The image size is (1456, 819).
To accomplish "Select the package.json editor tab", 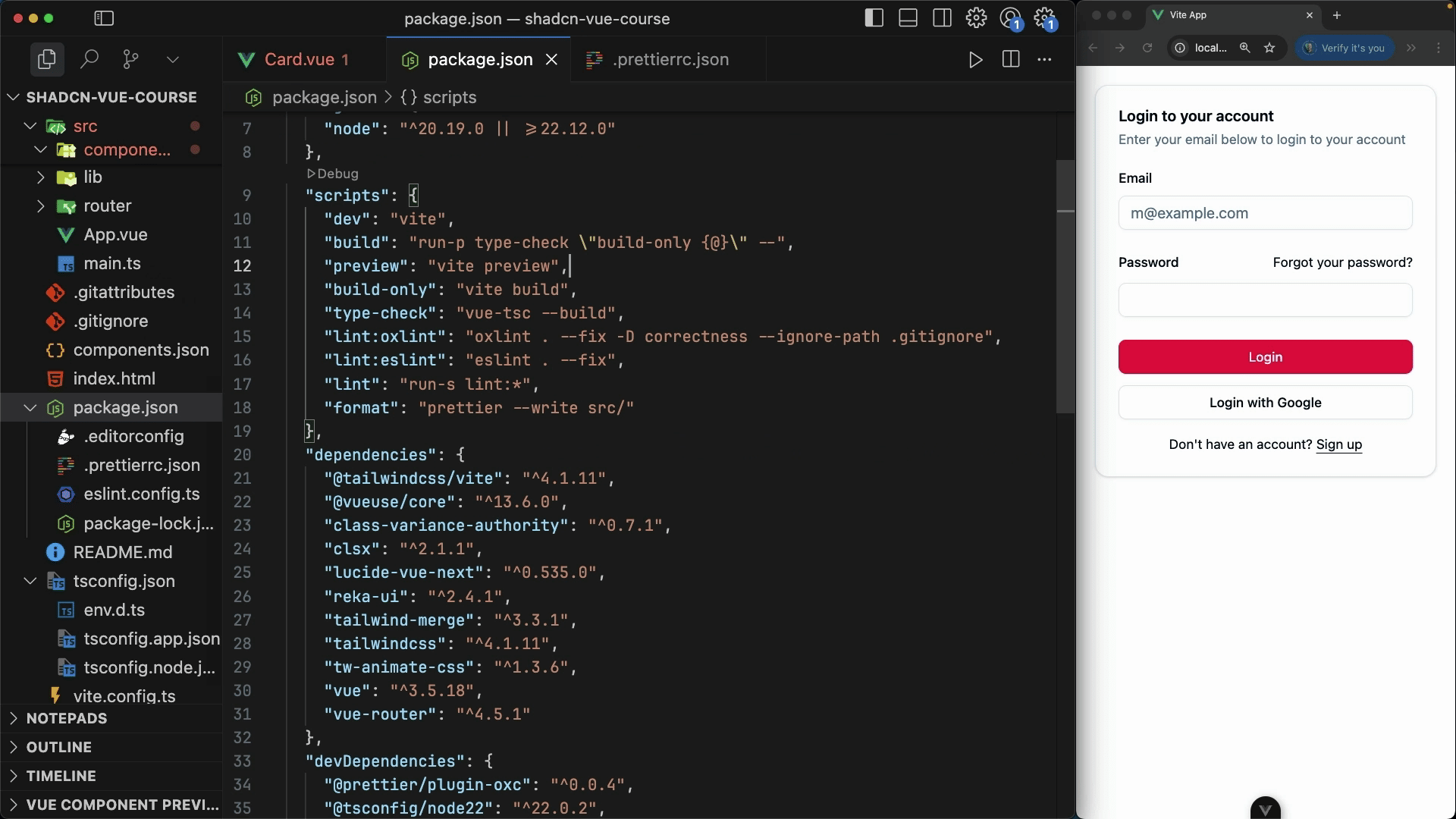I will click(480, 59).
